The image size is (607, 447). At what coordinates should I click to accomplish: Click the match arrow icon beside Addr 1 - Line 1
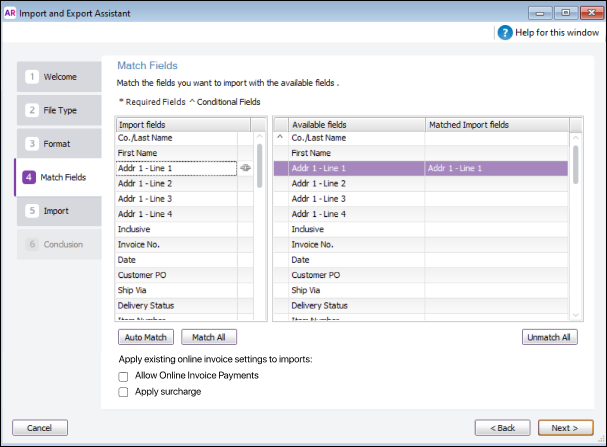tap(245, 168)
